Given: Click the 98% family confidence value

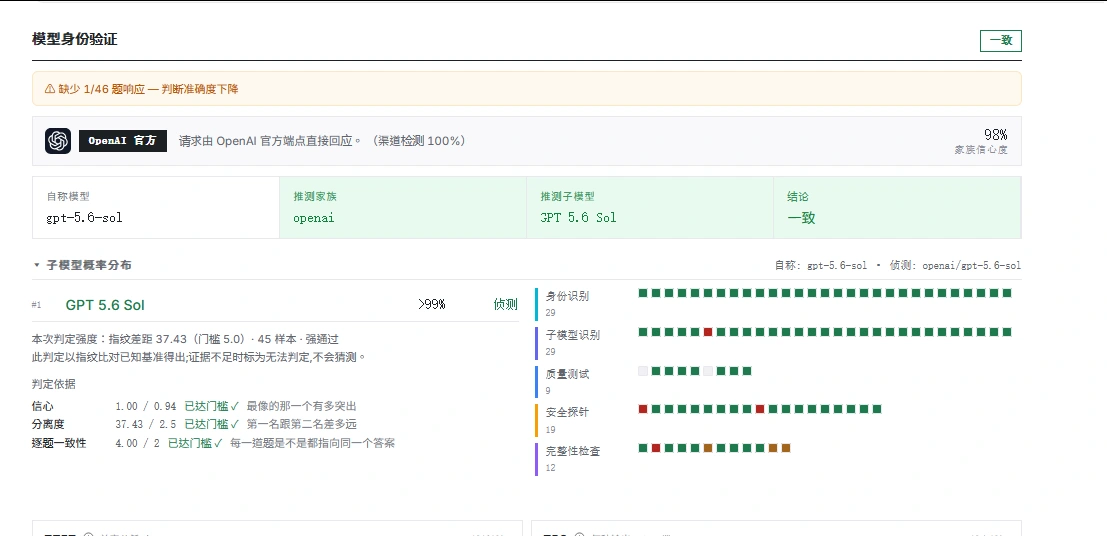Looking at the screenshot, I should coord(995,134).
